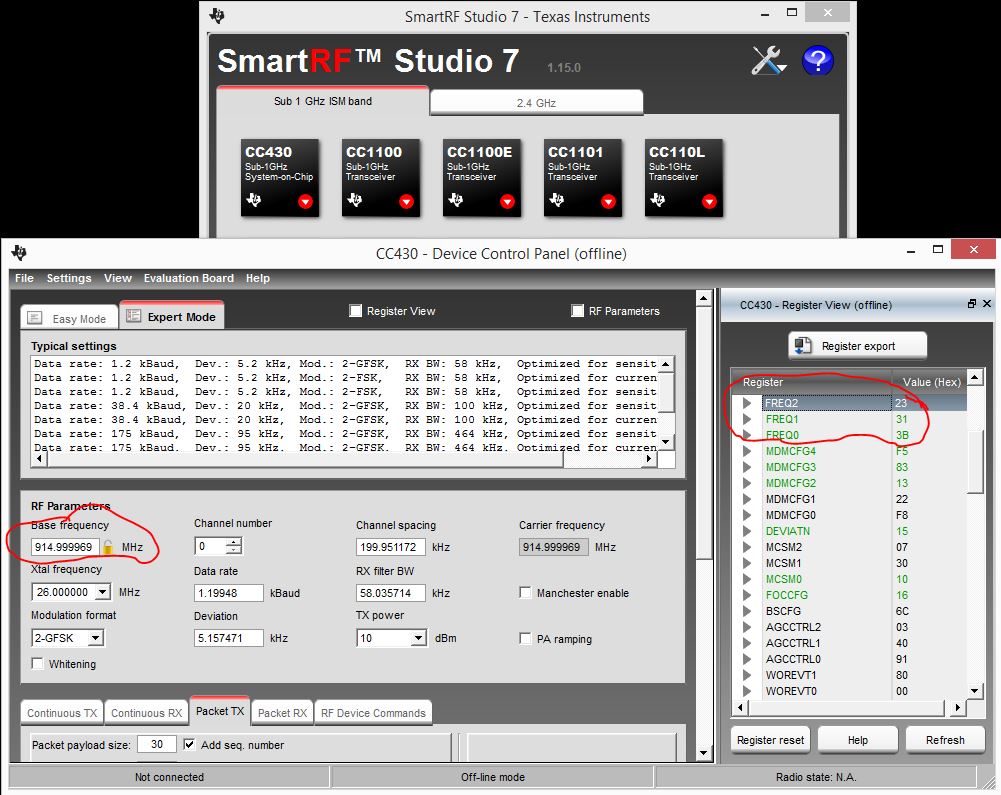
Task: Open the TX power dropdown
Action: pos(419,638)
